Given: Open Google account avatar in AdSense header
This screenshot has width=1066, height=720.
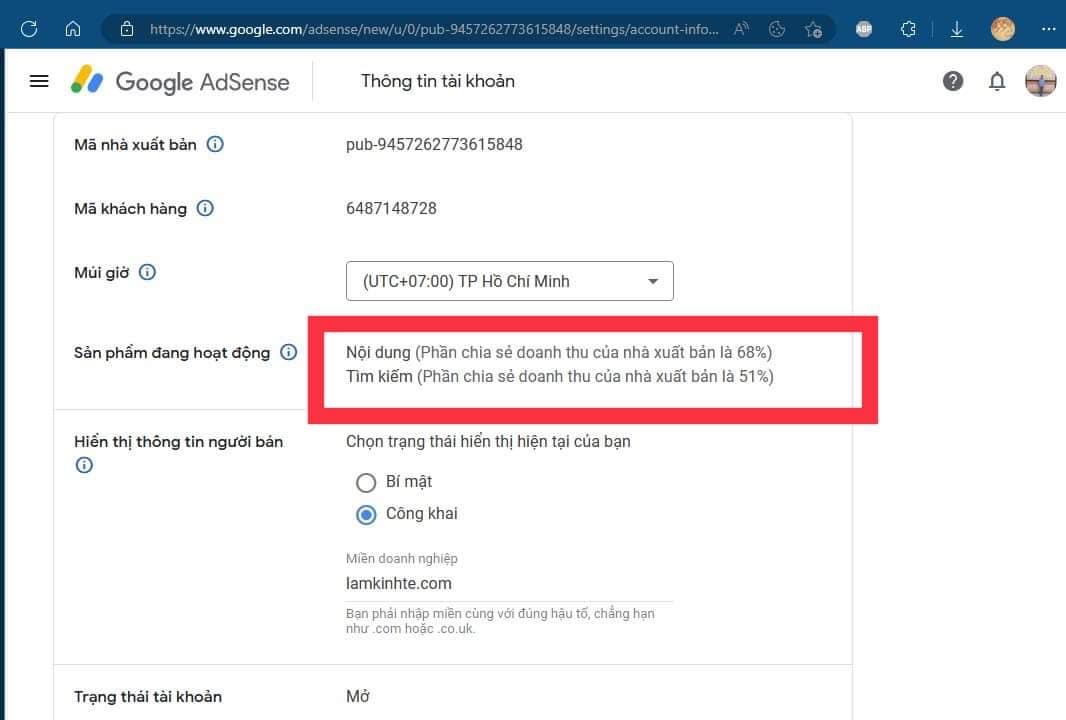Looking at the screenshot, I should (x=1040, y=82).
